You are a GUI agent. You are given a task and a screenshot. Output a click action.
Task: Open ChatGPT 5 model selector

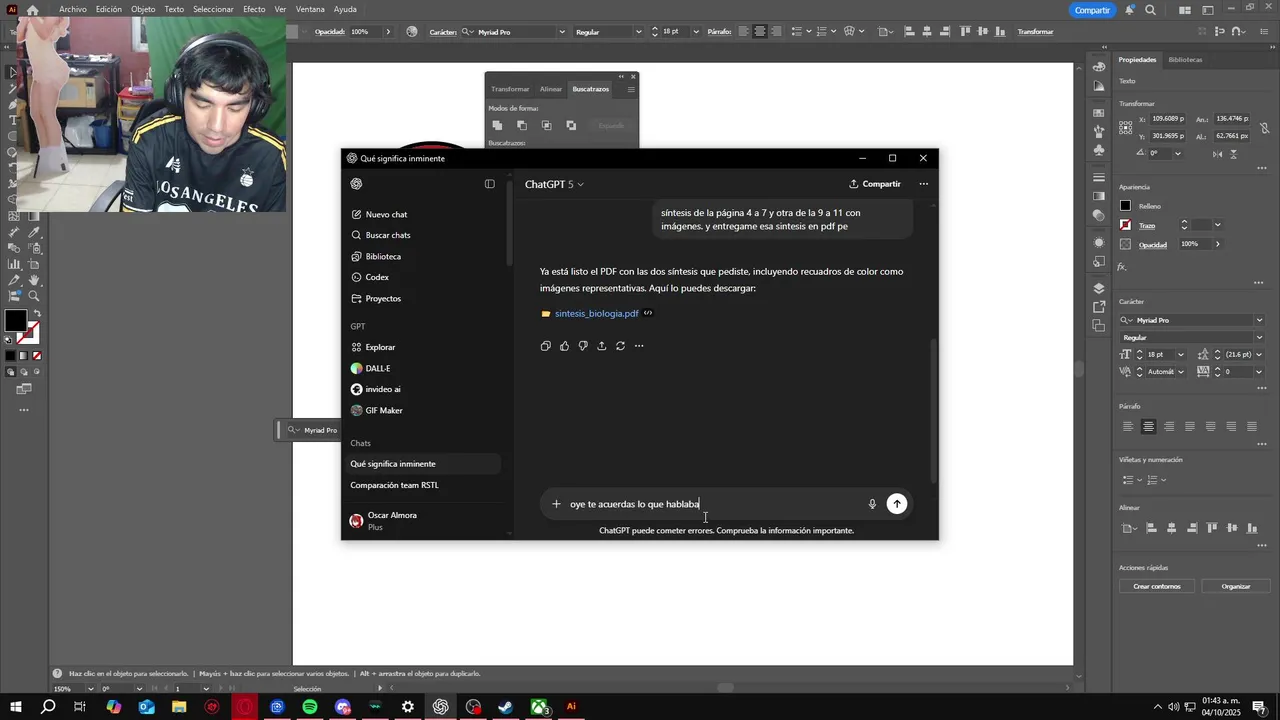[x=554, y=184]
